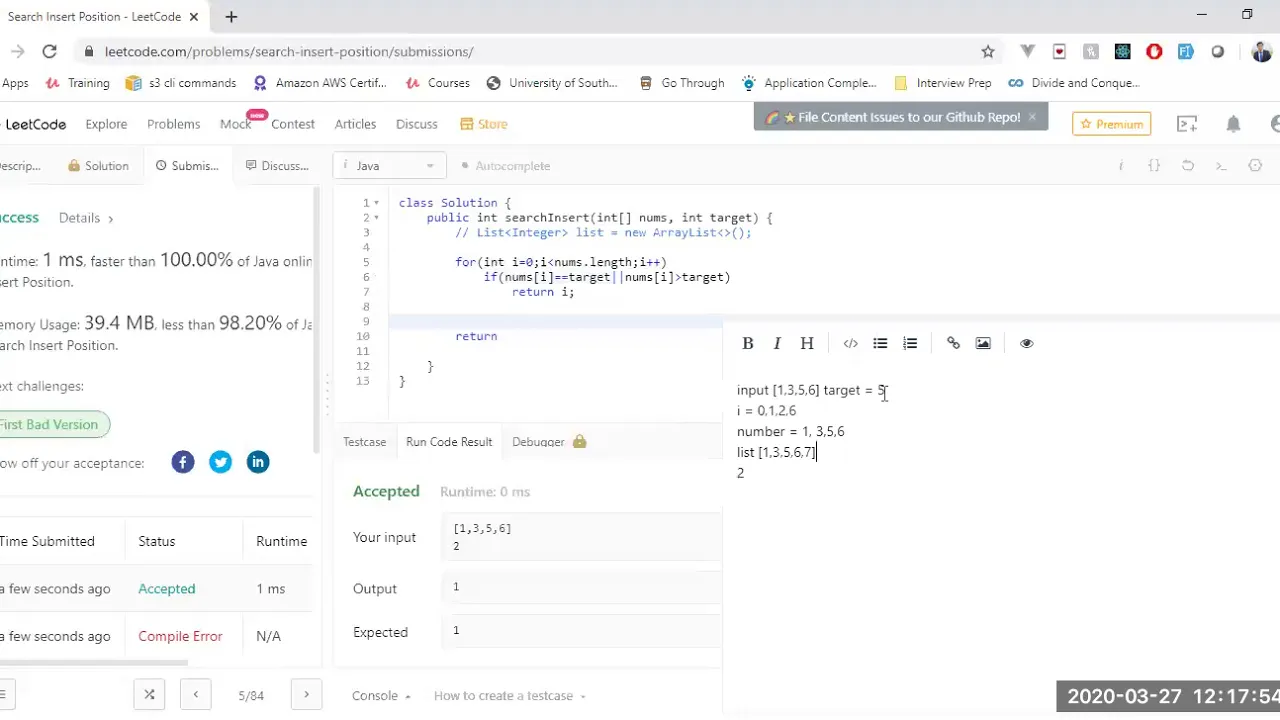
Task: Share acceptance on LinkedIn
Action: pos(258,462)
